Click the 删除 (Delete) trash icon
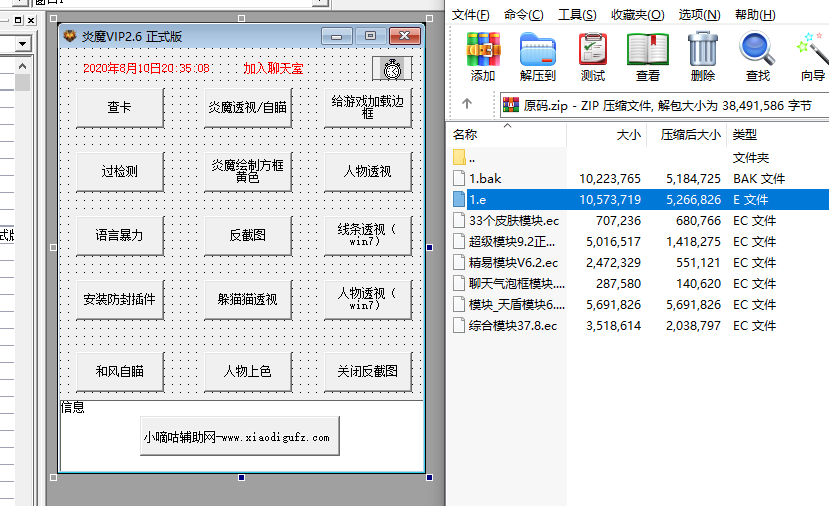829x506 pixels. (703, 49)
